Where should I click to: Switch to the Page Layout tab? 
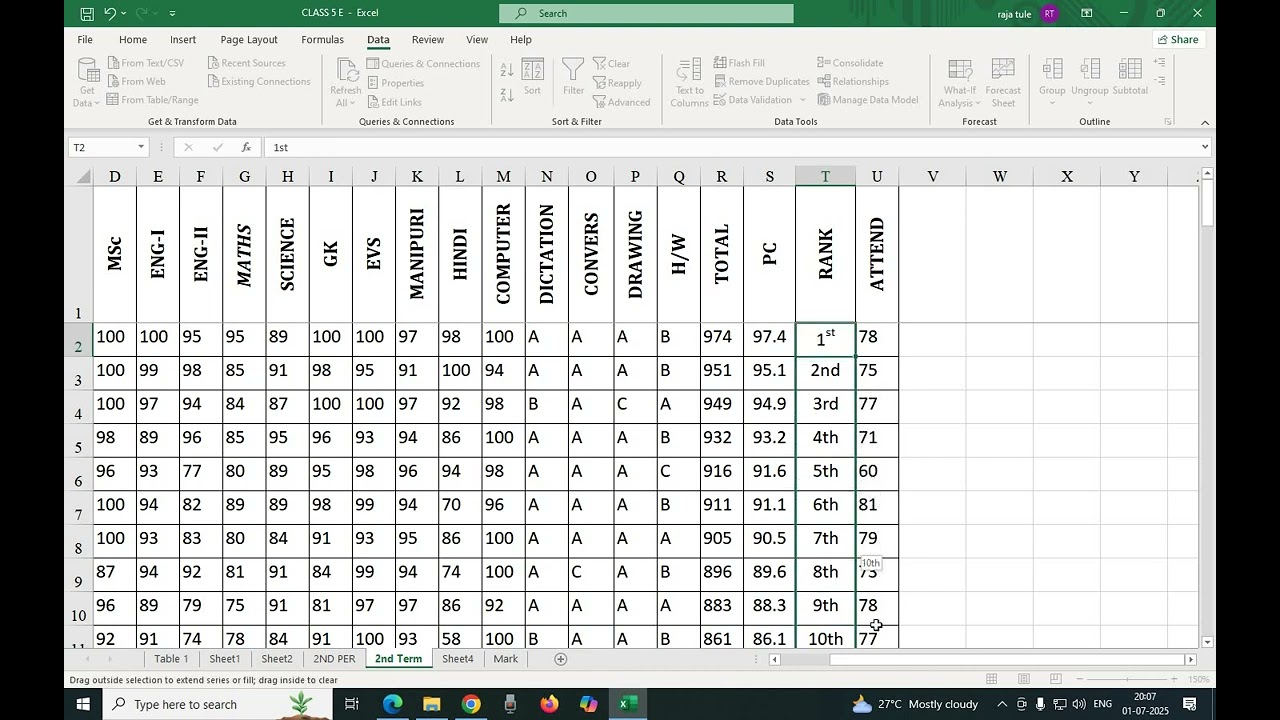[x=249, y=39]
